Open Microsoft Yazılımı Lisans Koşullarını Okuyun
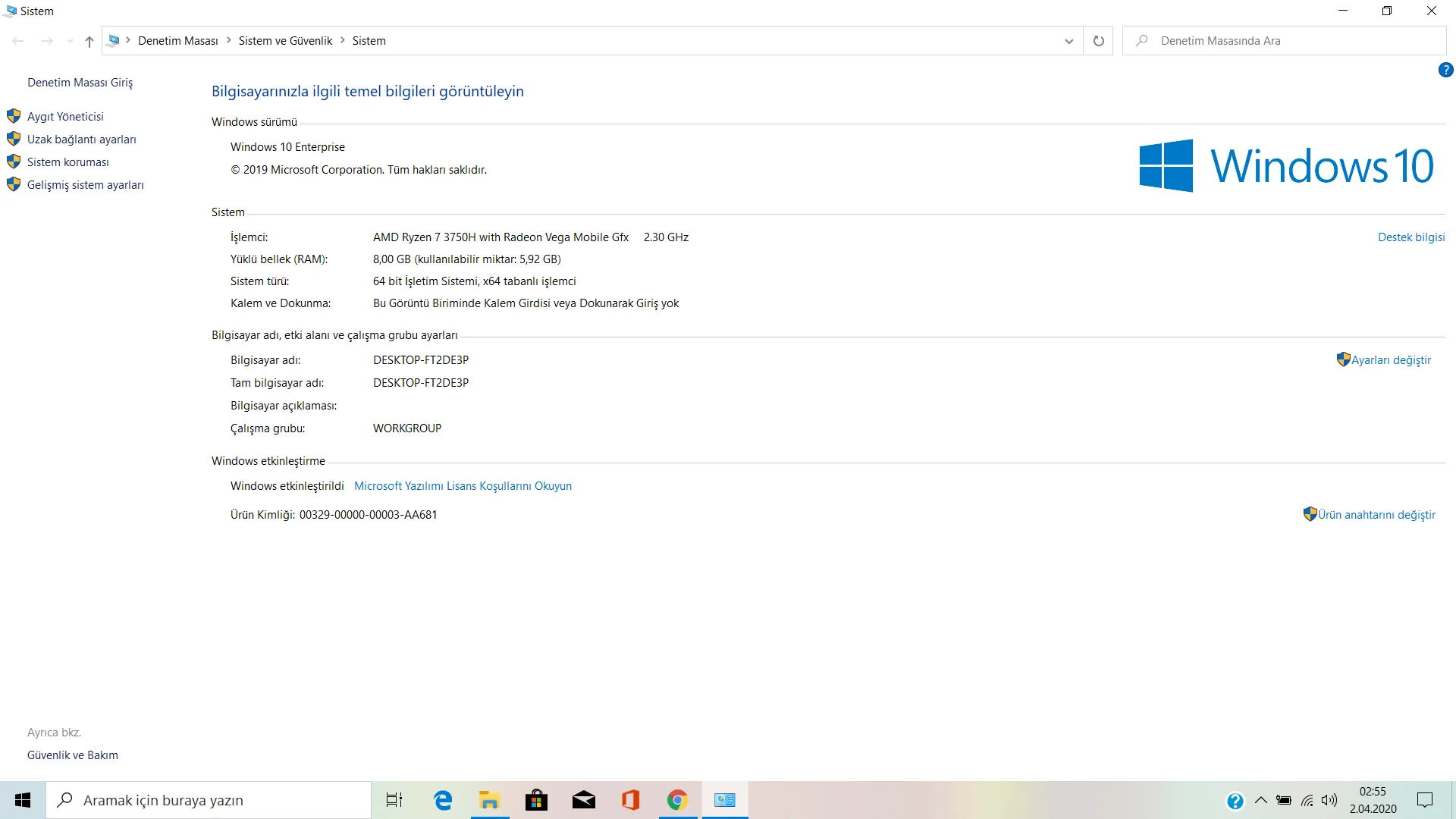Viewport: 1456px width, 819px height. coord(463,486)
